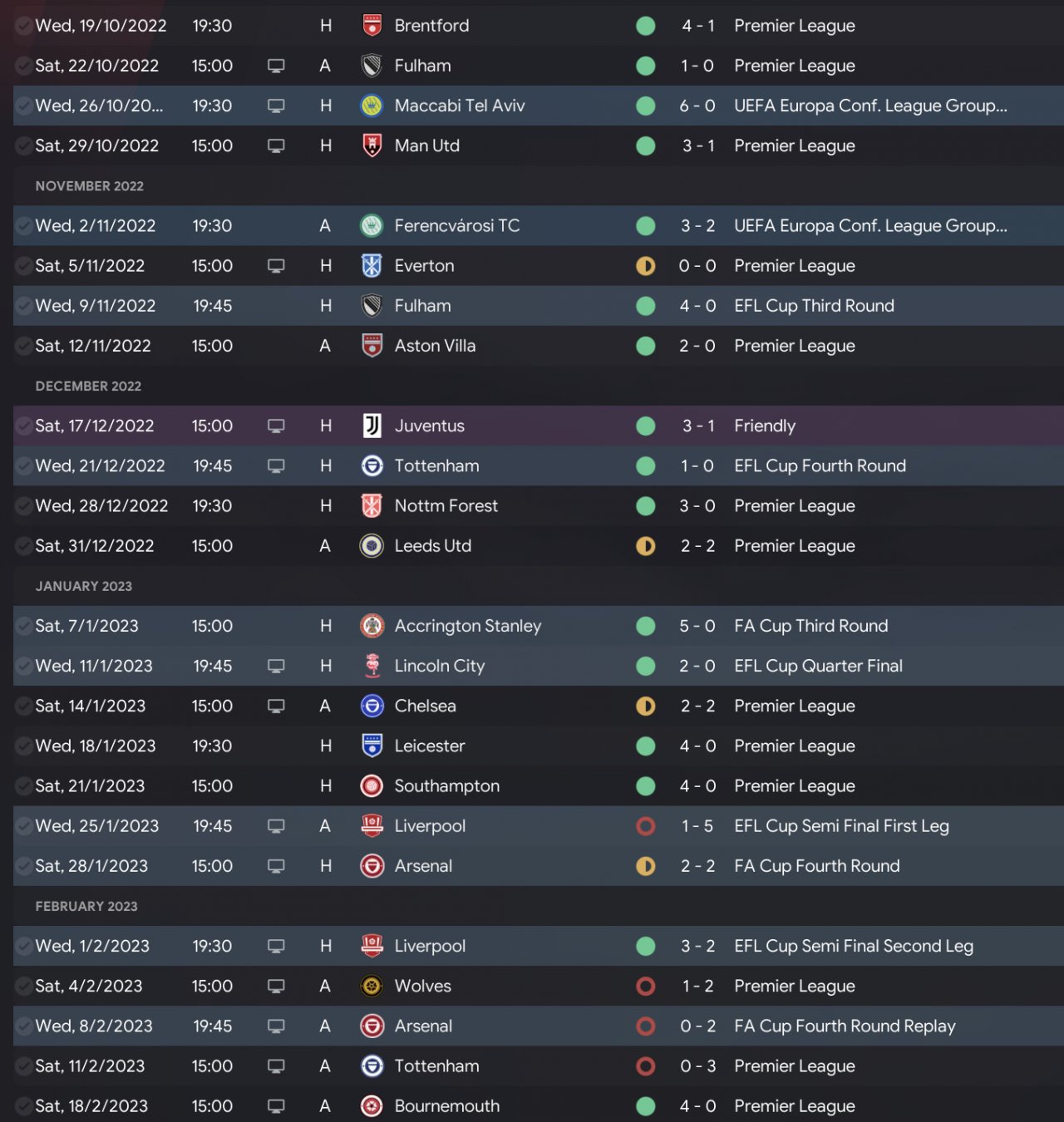The image size is (1064, 1122).
Task: Toggle the checkmark for Sat 18/2/2023 fixture
Action: pos(23,1106)
